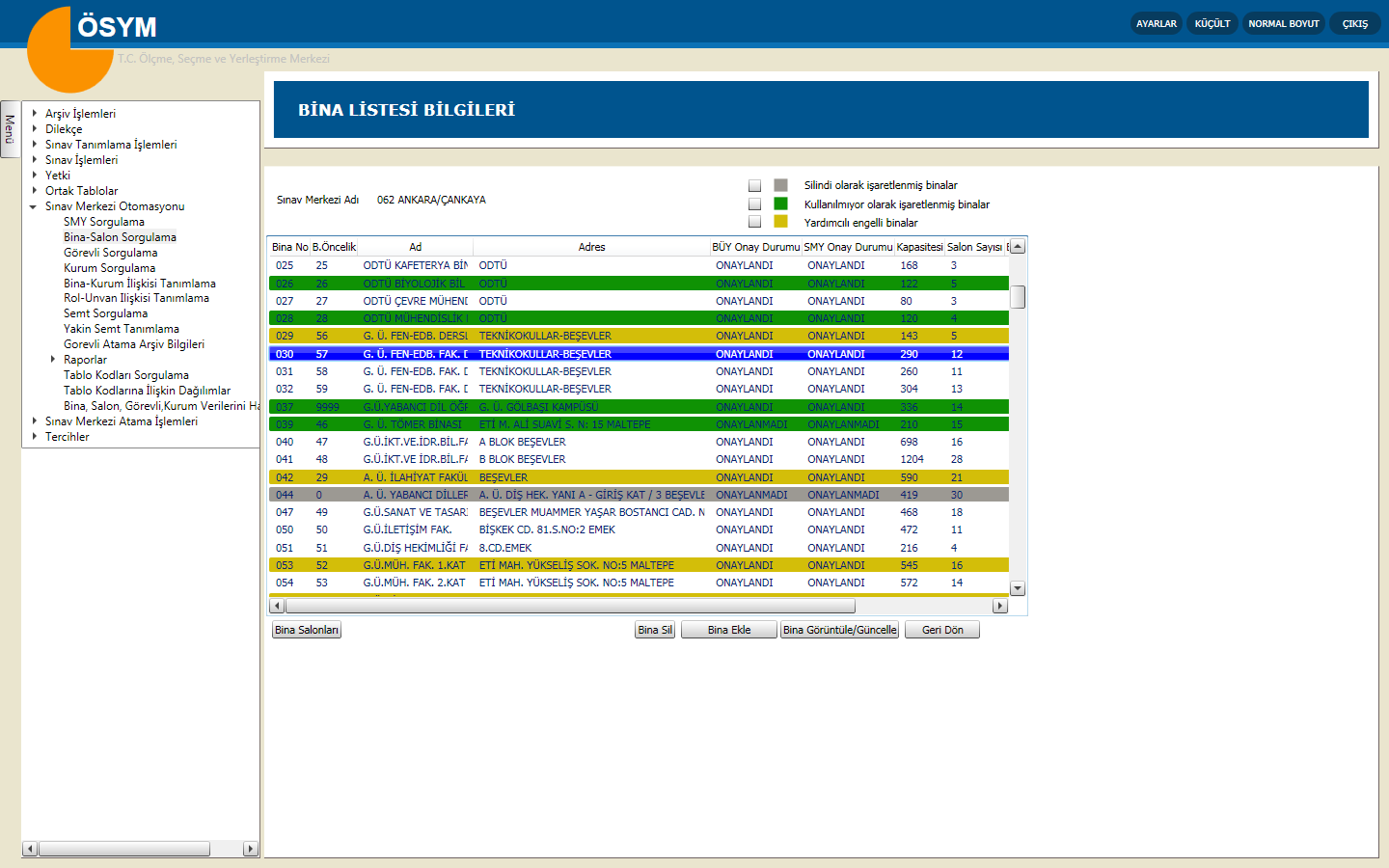
Task: Select row 041 B BLOK BEŞEVLER
Action: pyautogui.click(x=639, y=459)
